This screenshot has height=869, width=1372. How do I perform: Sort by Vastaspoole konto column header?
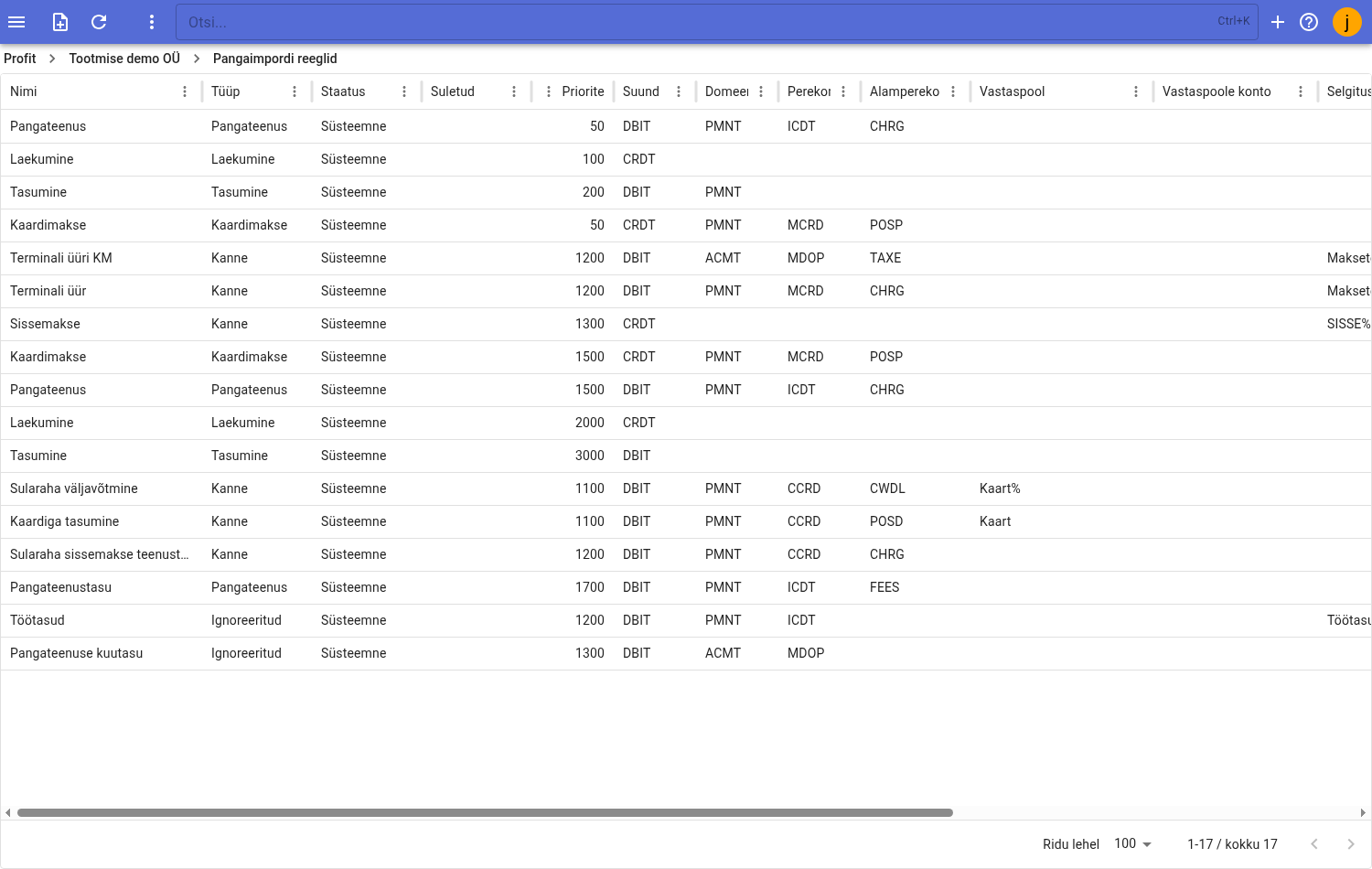tap(1217, 91)
